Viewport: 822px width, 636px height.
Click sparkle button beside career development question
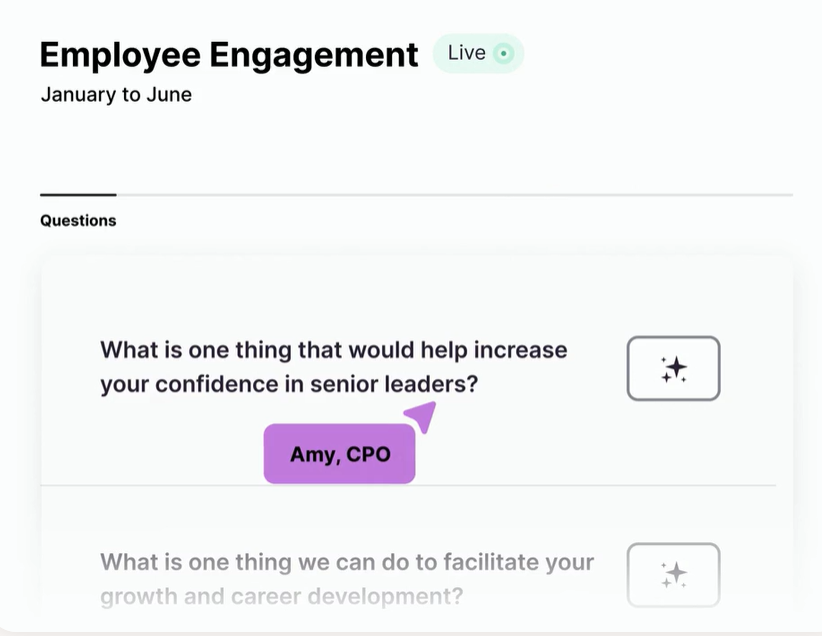coord(673,575)
